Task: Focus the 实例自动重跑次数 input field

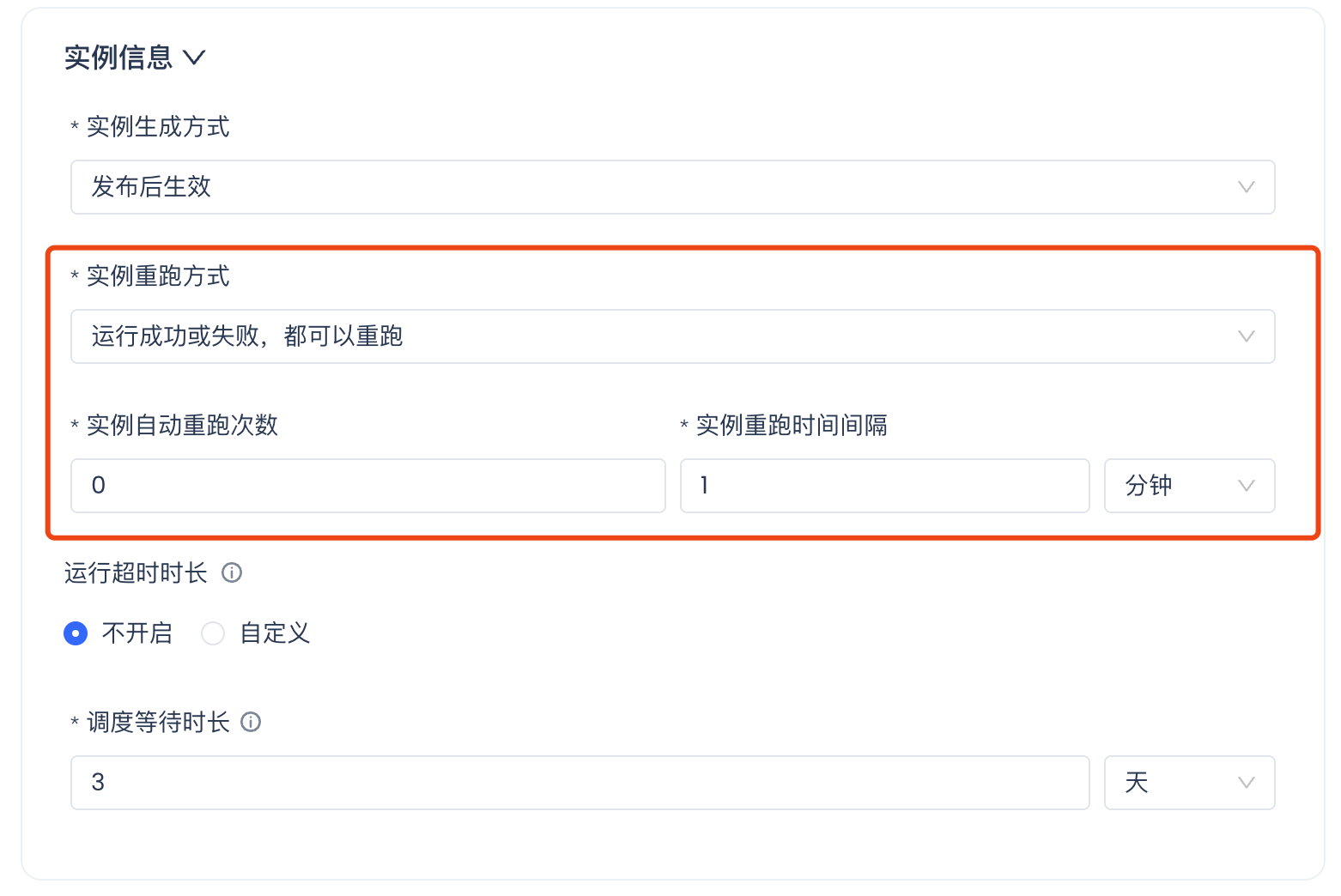Action: pos(367,486)
